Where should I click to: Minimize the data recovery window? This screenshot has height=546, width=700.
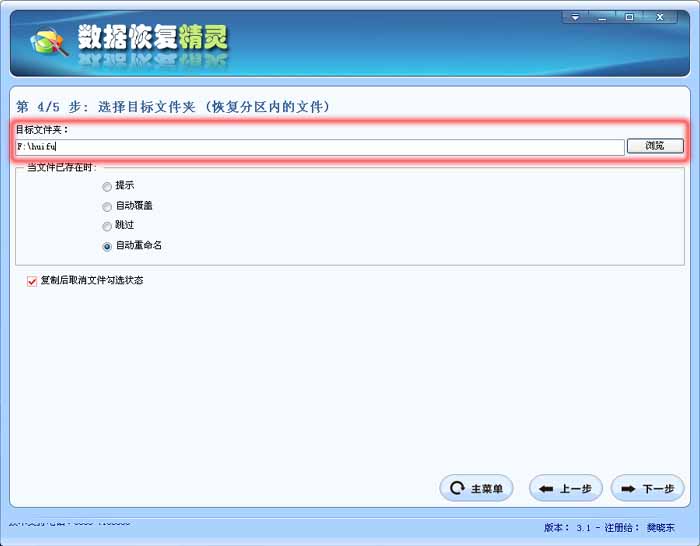[602, 17]
